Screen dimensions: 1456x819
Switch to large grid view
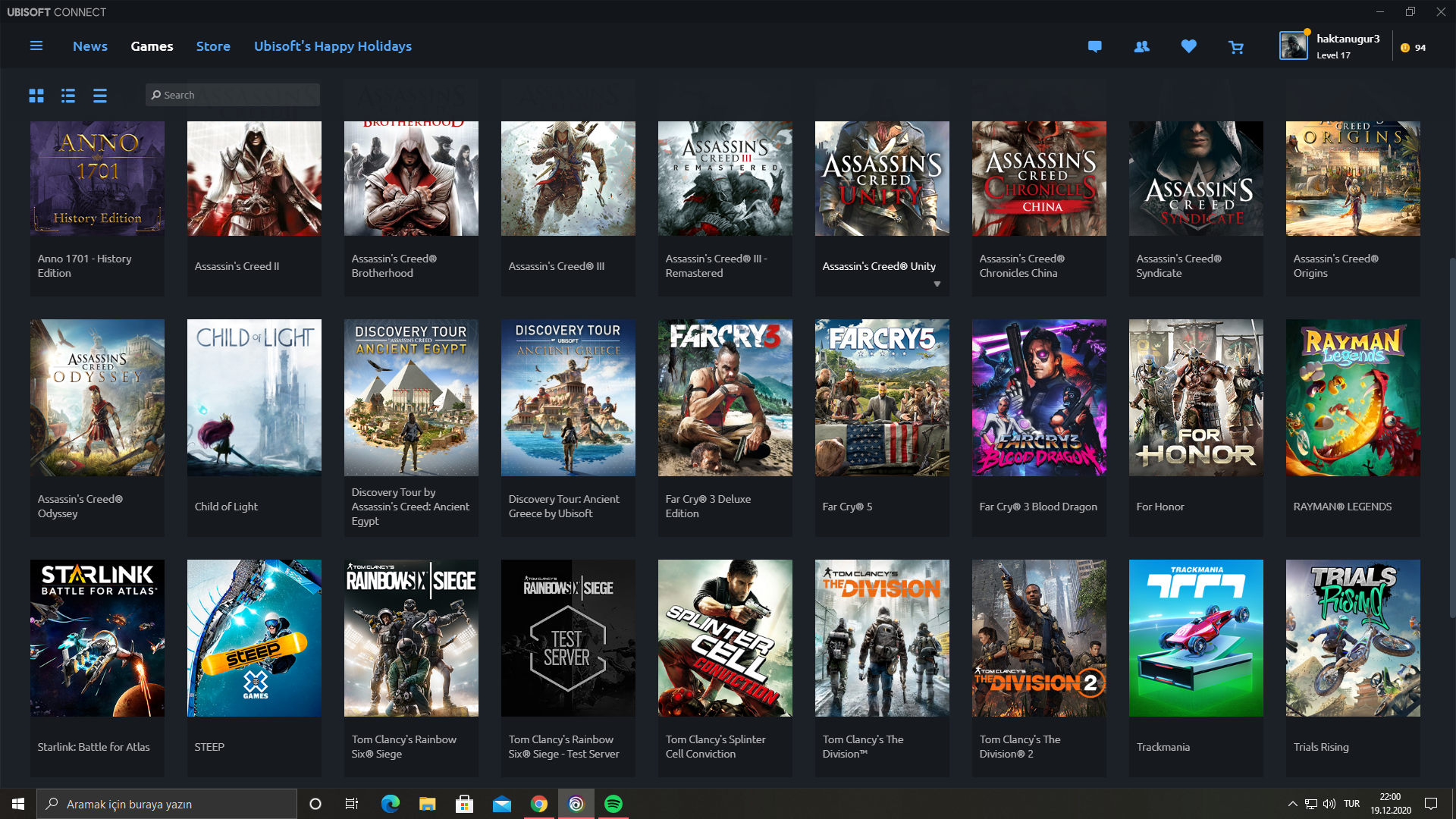pos(36,96)
